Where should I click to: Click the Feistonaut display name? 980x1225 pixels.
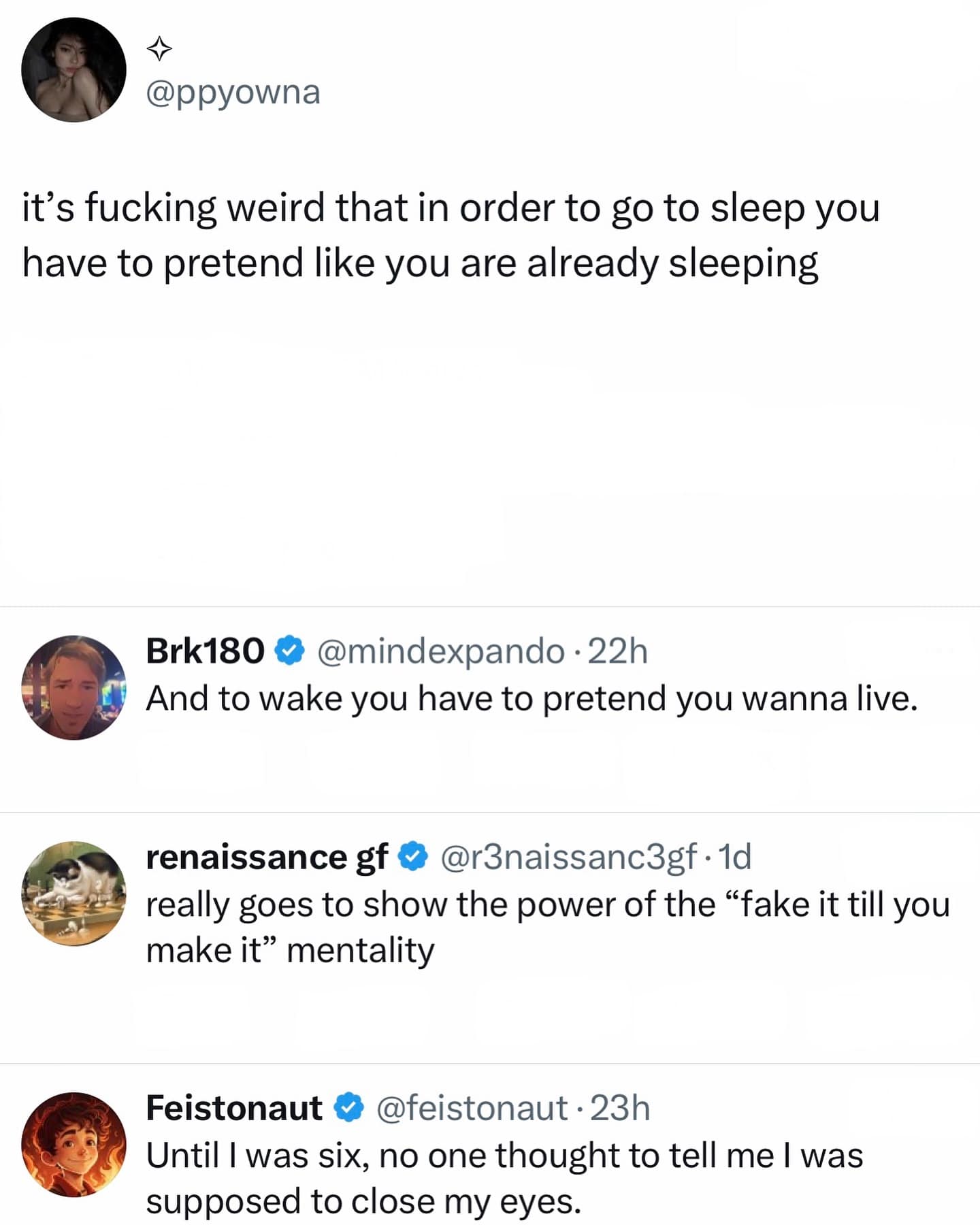(x=234, y=1108)
